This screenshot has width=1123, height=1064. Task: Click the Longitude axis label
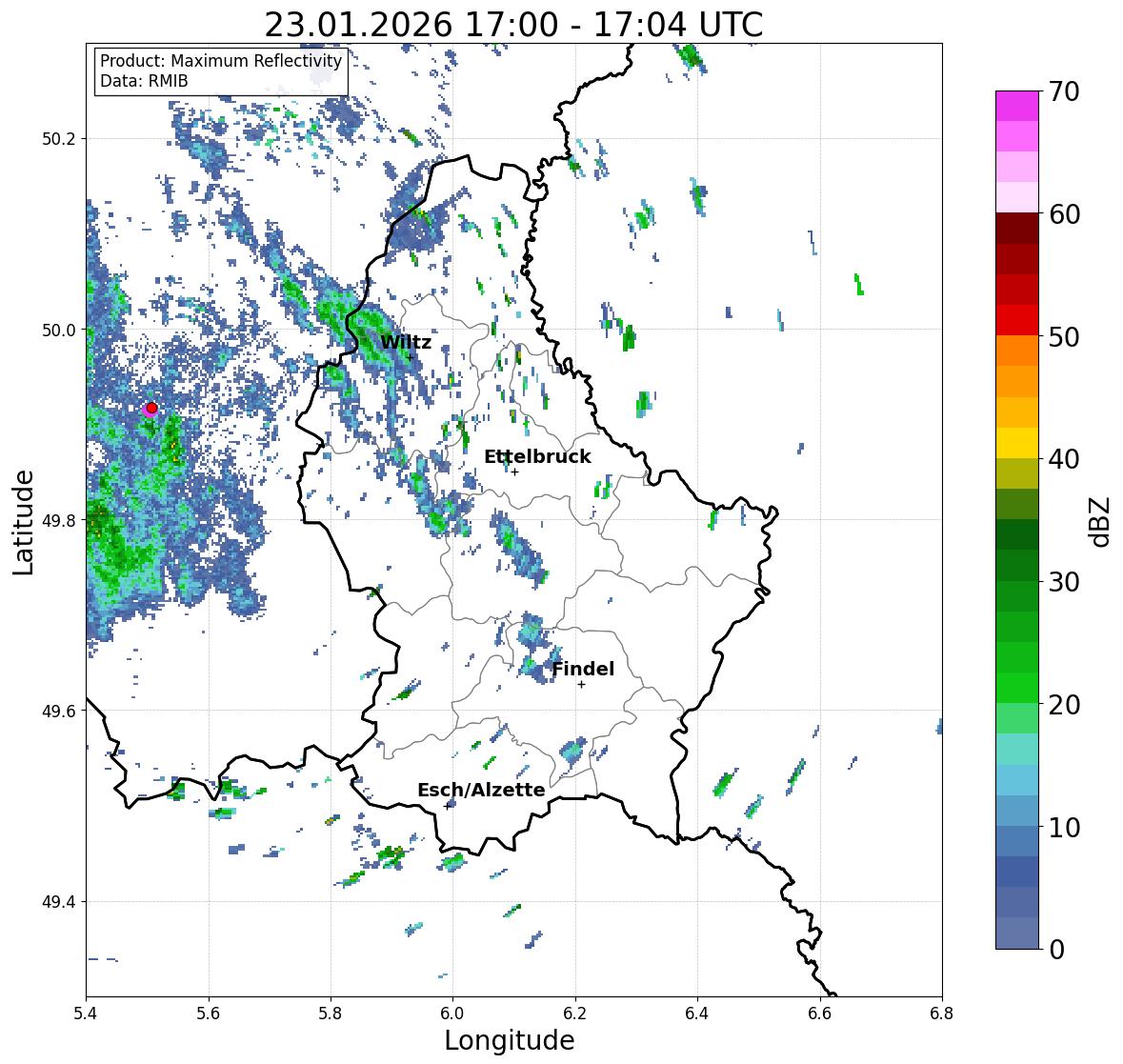[510, 1040]
